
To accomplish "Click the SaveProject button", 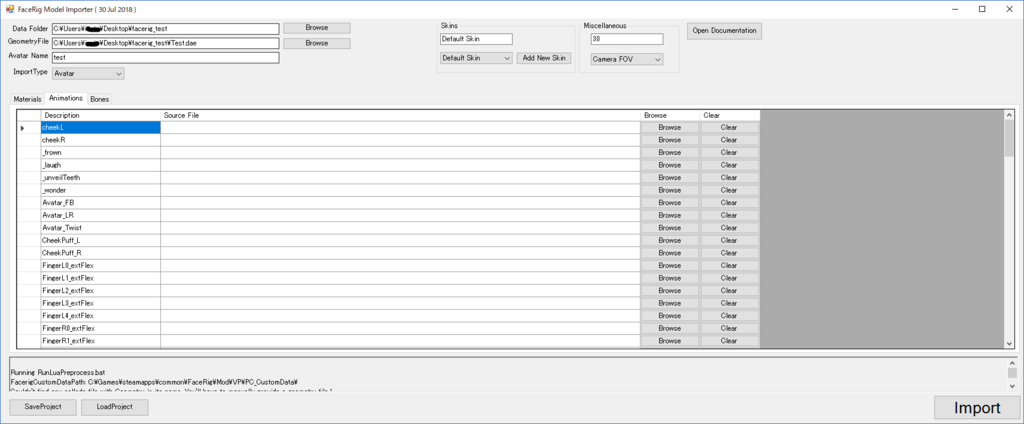I will tap(42, 407).
